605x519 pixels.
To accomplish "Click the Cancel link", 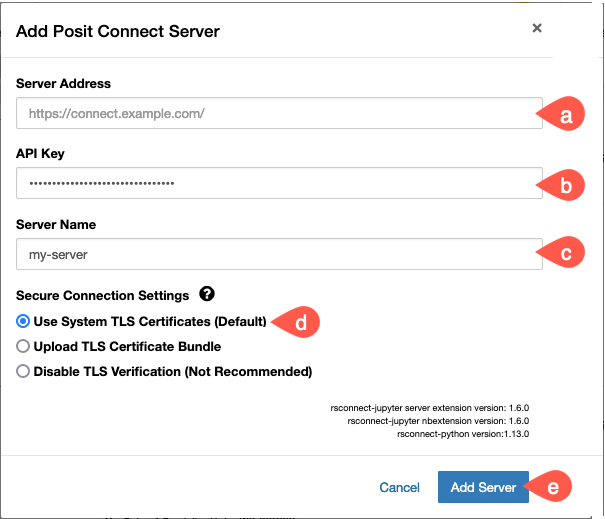I will click(399, 487).
